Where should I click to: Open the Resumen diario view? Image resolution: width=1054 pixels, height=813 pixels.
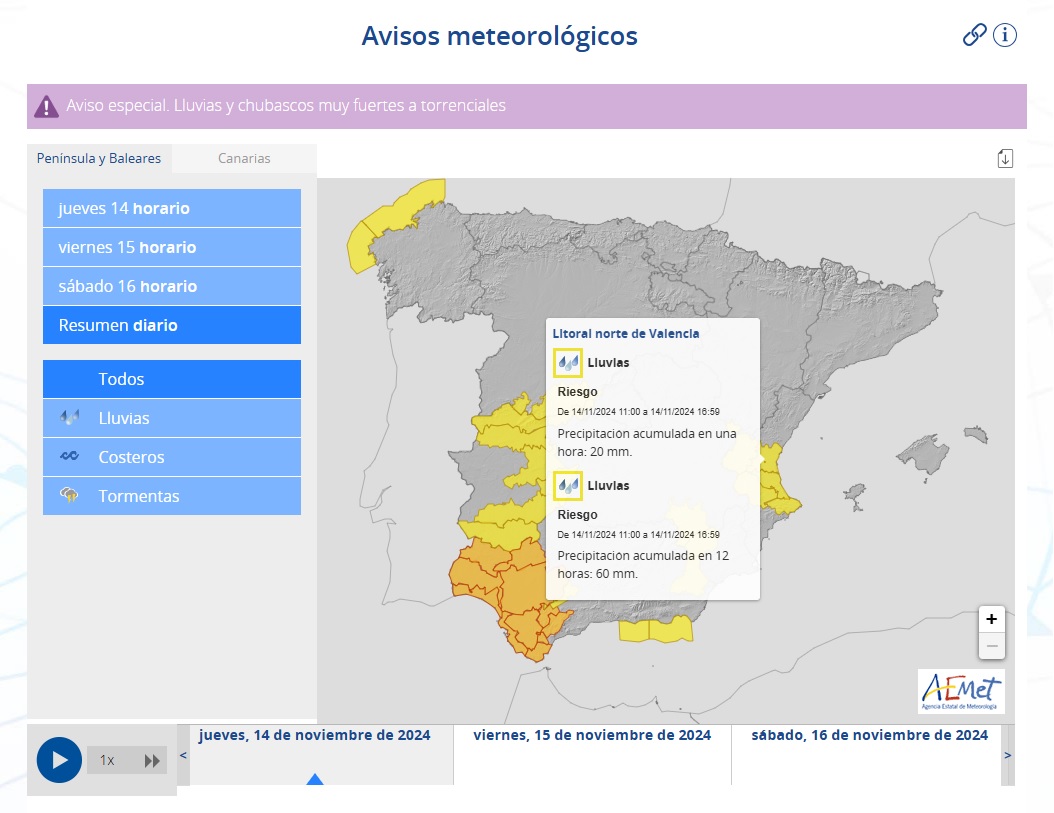pos(172,325)
